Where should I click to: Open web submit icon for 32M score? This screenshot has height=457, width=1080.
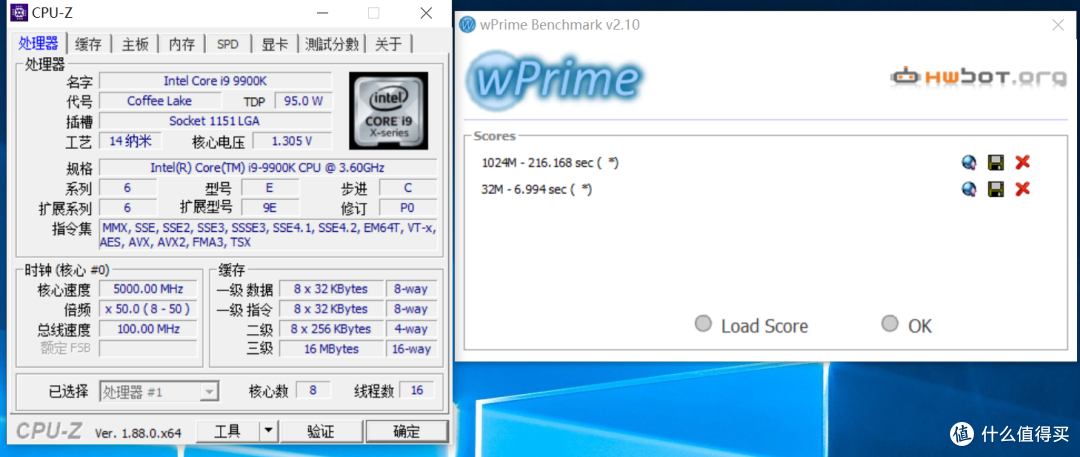(x=969, y=189)
